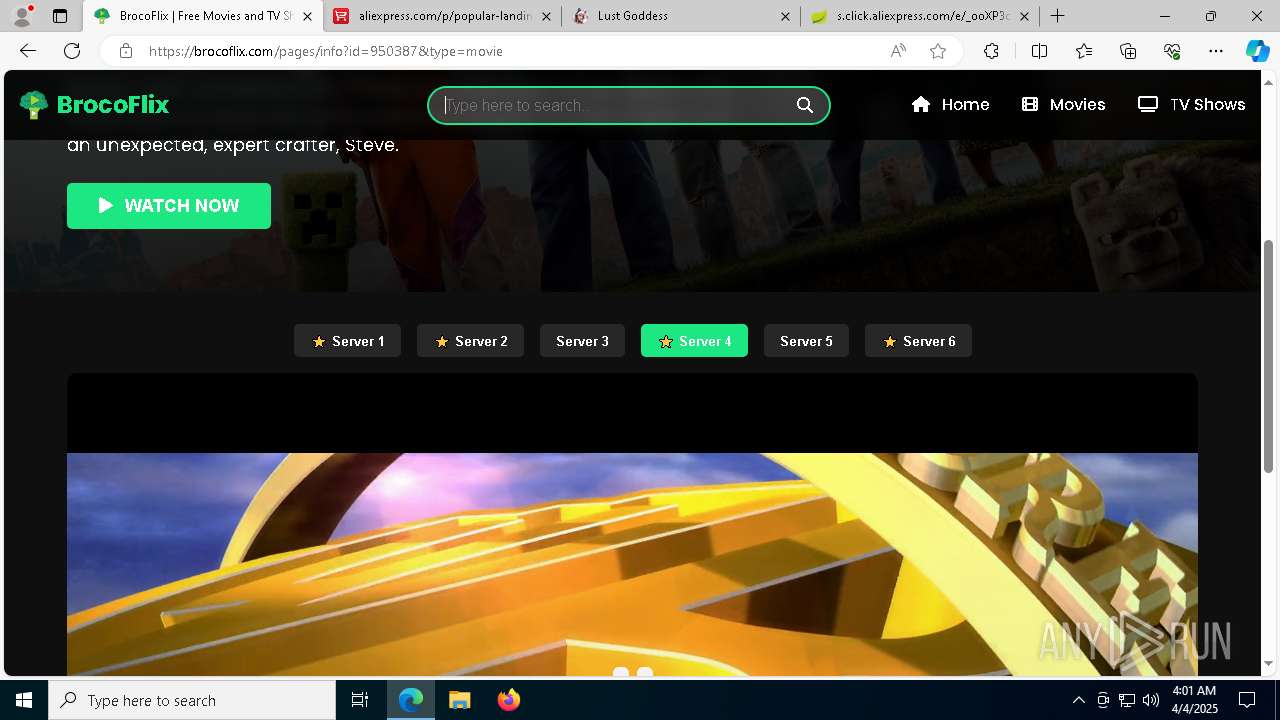
Task: Open the tab actions menu icon
Action: click(60, 16)
